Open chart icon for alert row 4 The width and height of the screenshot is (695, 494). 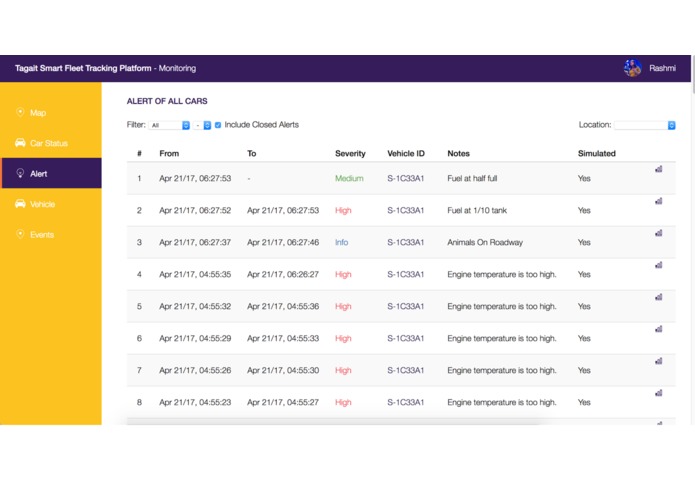point(659,265)
